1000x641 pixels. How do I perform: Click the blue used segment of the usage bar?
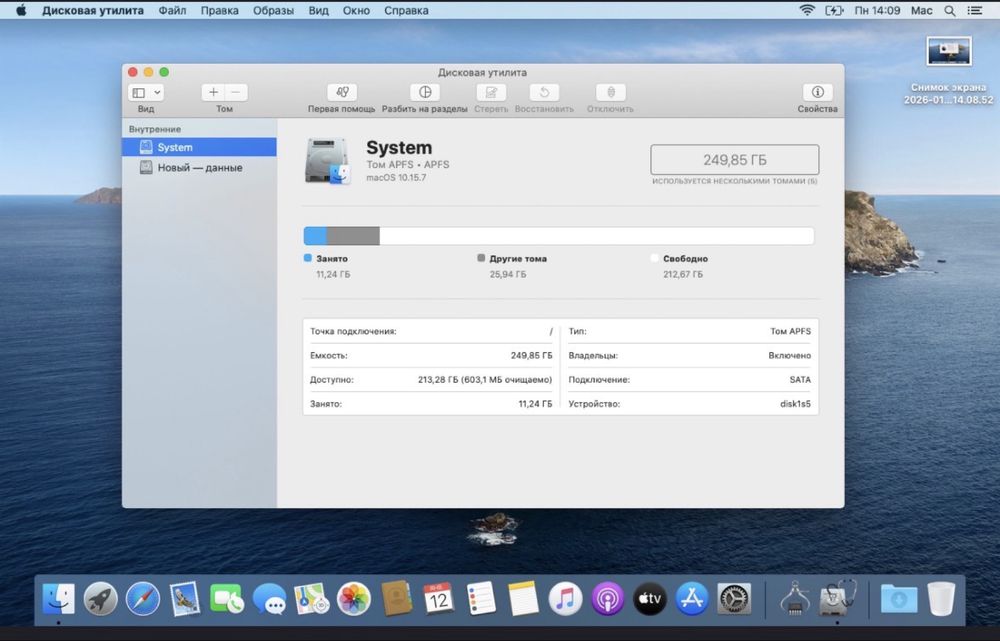(x=315, y=236)
